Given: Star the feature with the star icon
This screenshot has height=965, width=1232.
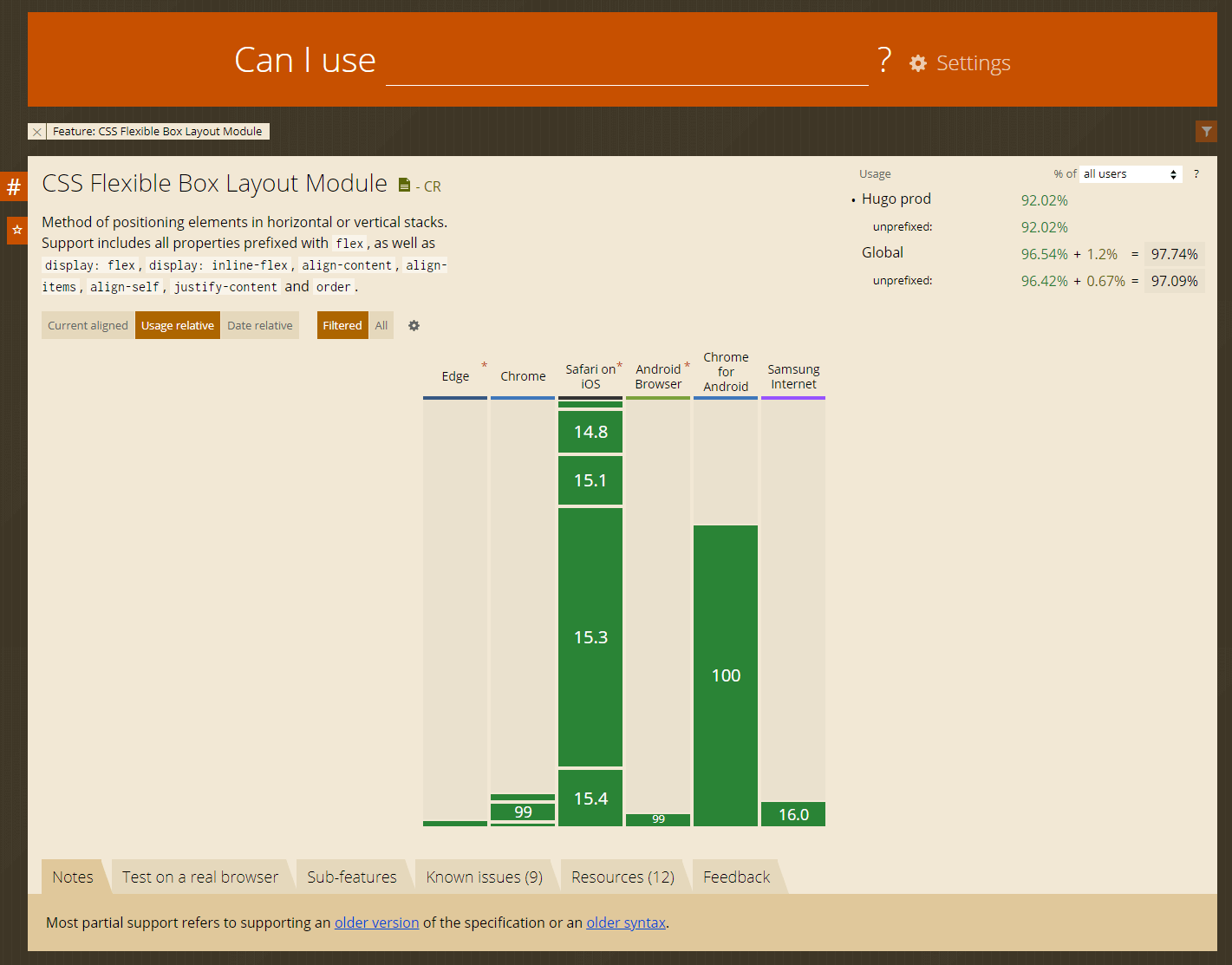Looking at the screenshot, I should [x=17, y=230].
